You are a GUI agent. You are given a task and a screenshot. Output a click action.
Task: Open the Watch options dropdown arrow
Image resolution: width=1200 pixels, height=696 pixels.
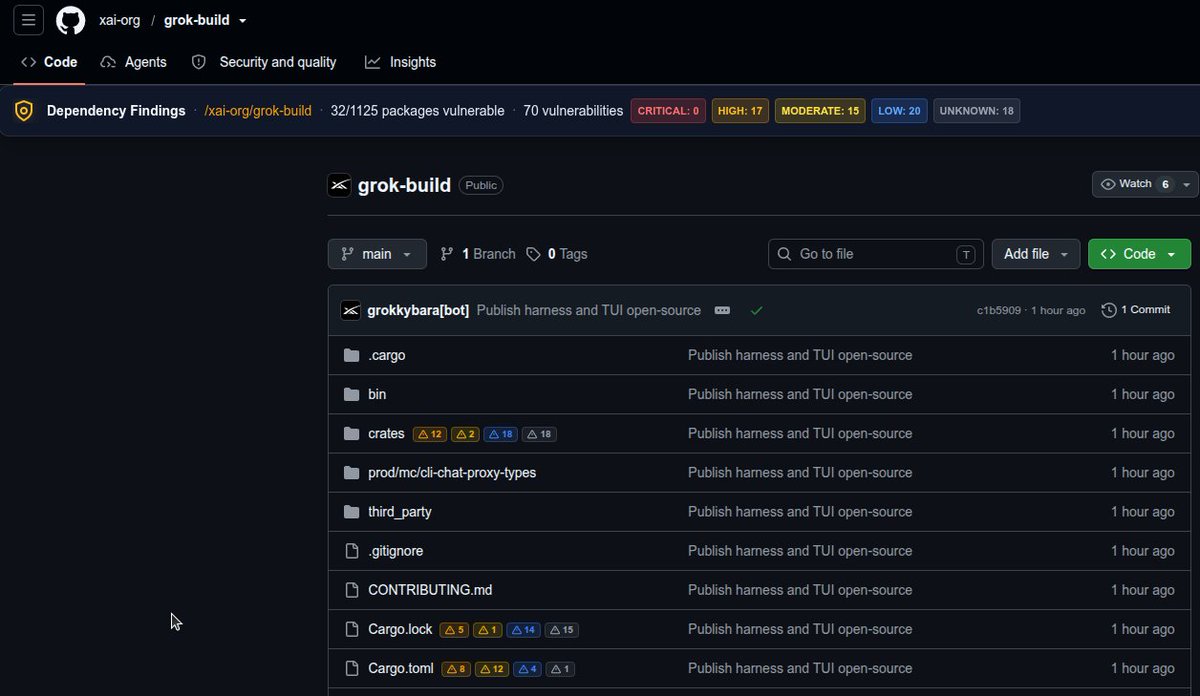click(1187, 185)
